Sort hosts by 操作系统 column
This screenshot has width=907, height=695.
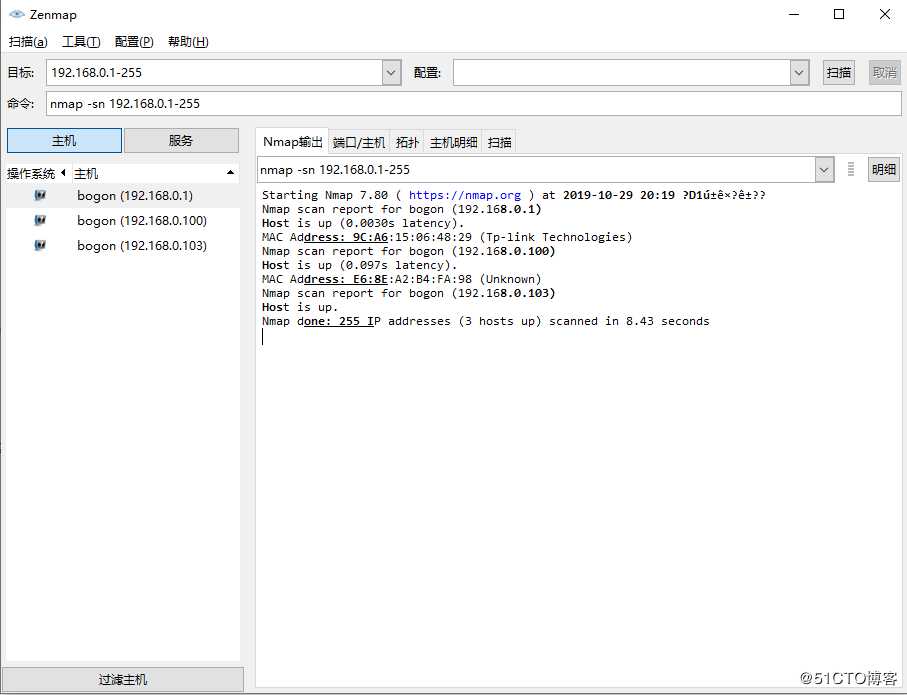pyautogui.click(x=36, y=173)
